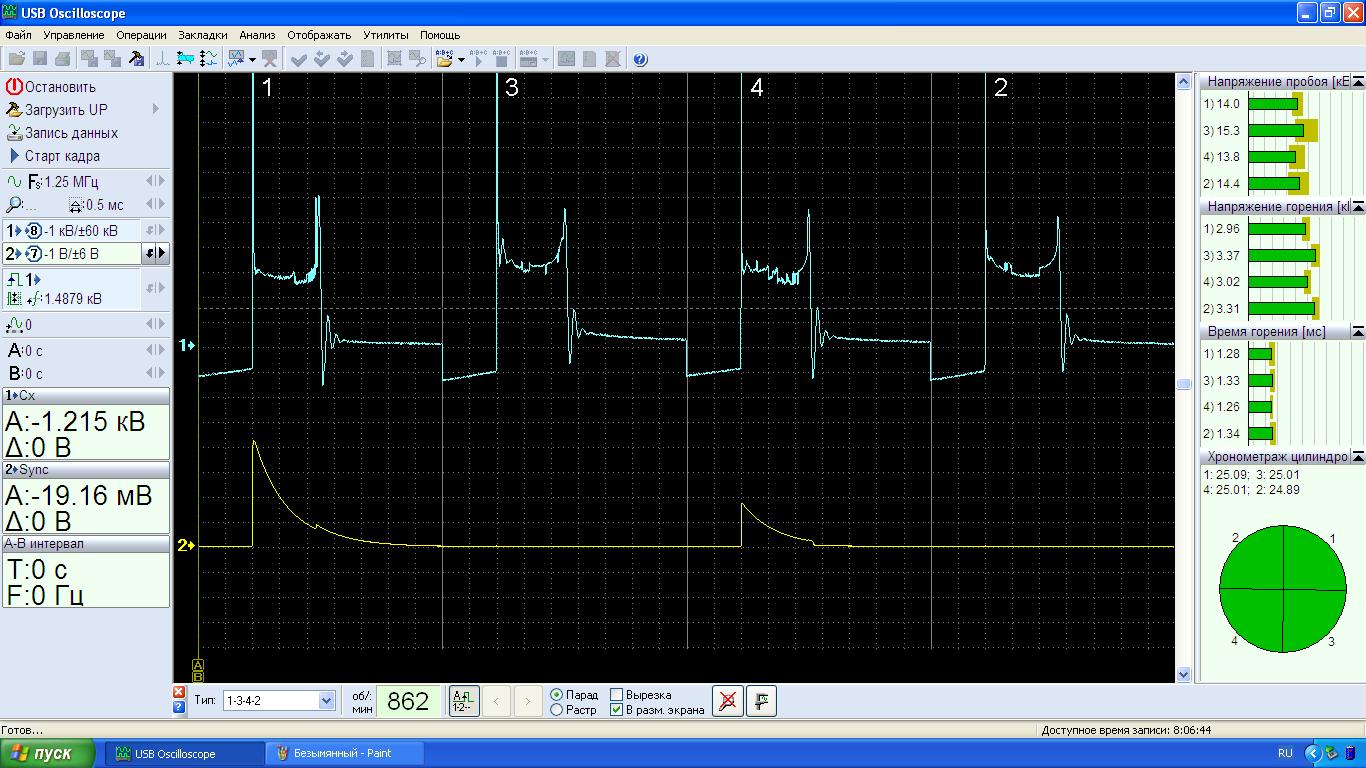Click the cylinder sync A+ 1-2 icon button
The width and height of the screenshot is (1366, 768).
pos(463,702)
